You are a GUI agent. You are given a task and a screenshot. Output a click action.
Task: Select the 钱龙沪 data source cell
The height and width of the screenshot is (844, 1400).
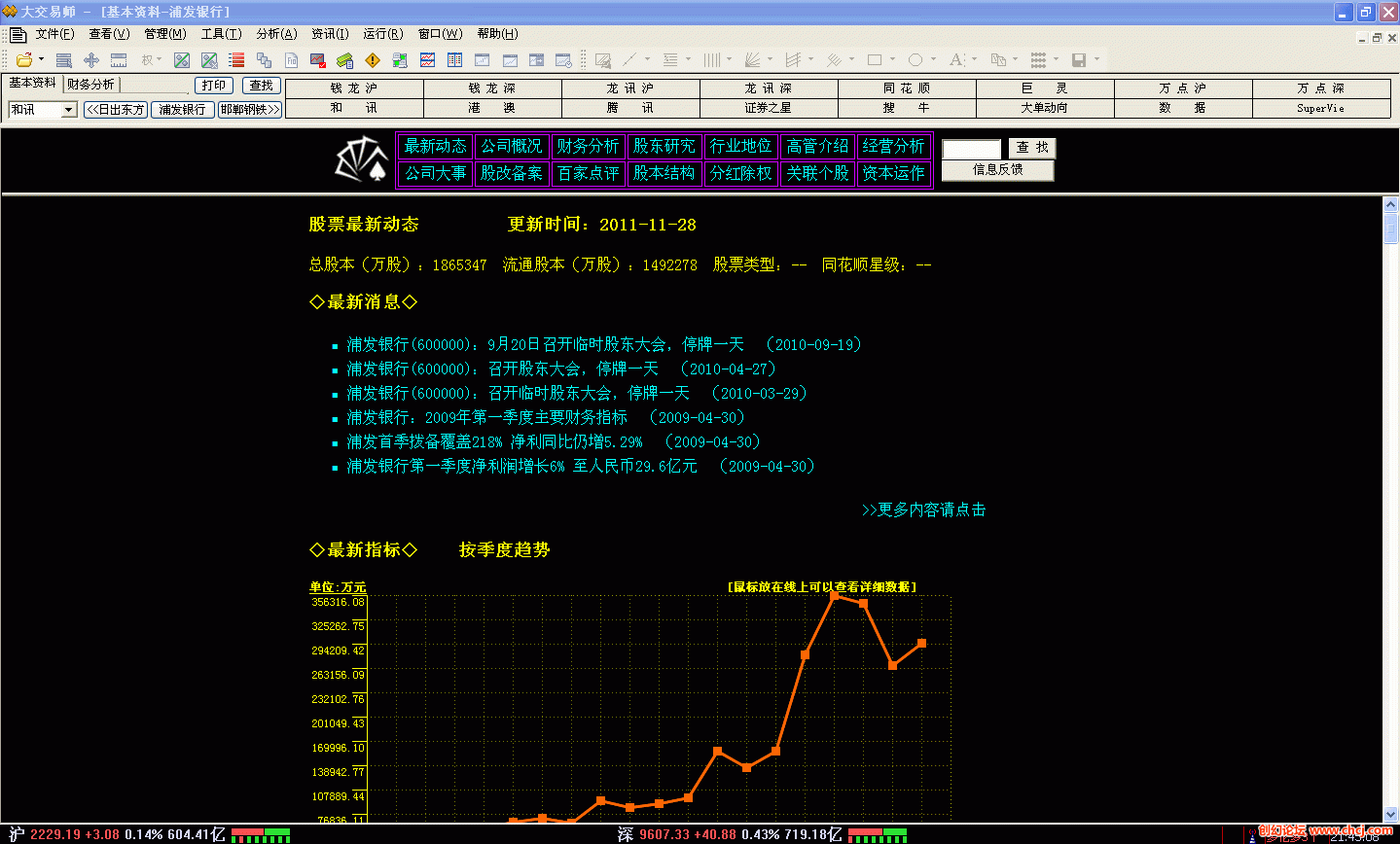pyautogui.click(x=354, y=88)
